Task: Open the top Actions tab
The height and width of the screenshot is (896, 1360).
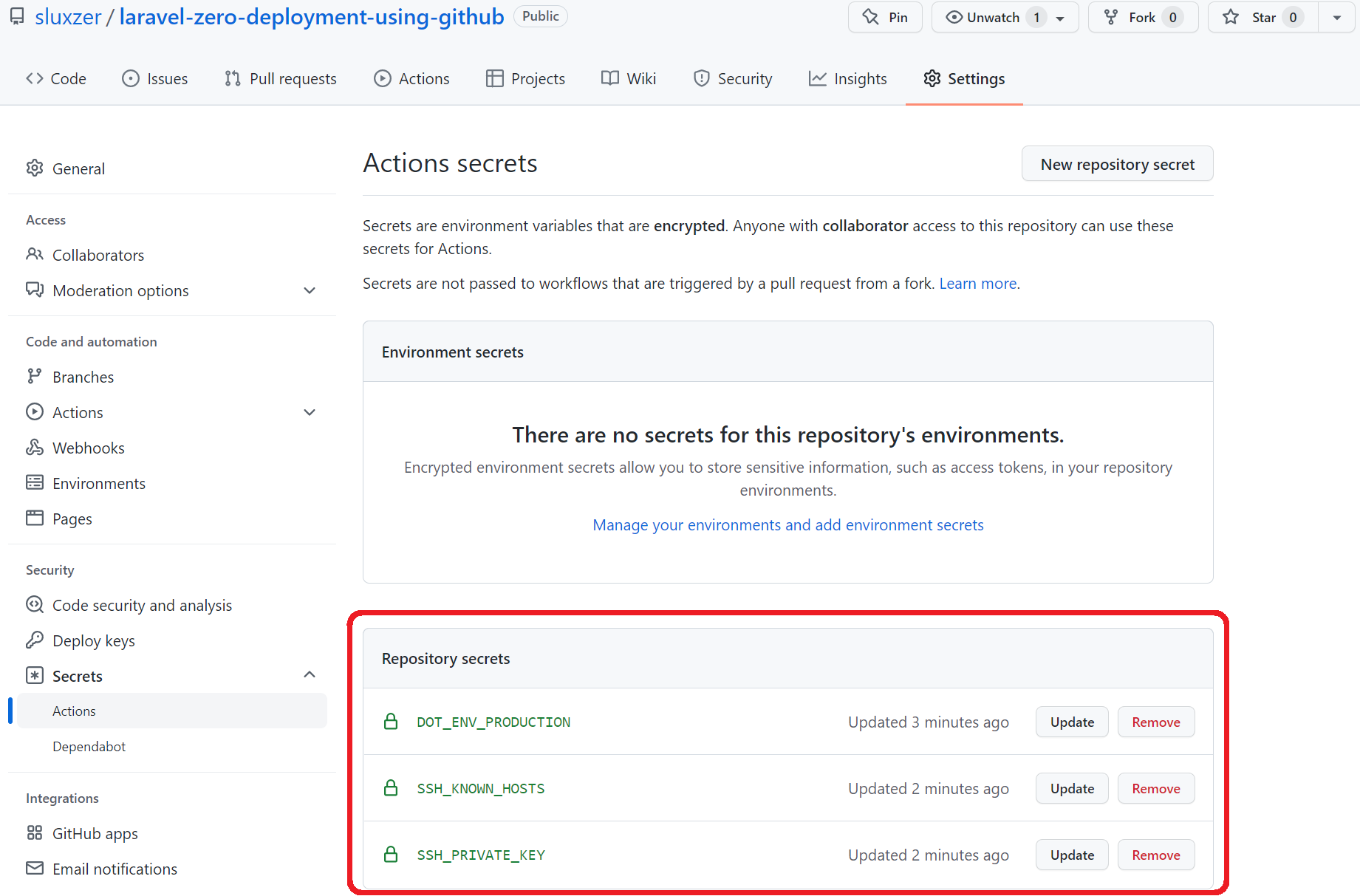Action: coord(411,78)
